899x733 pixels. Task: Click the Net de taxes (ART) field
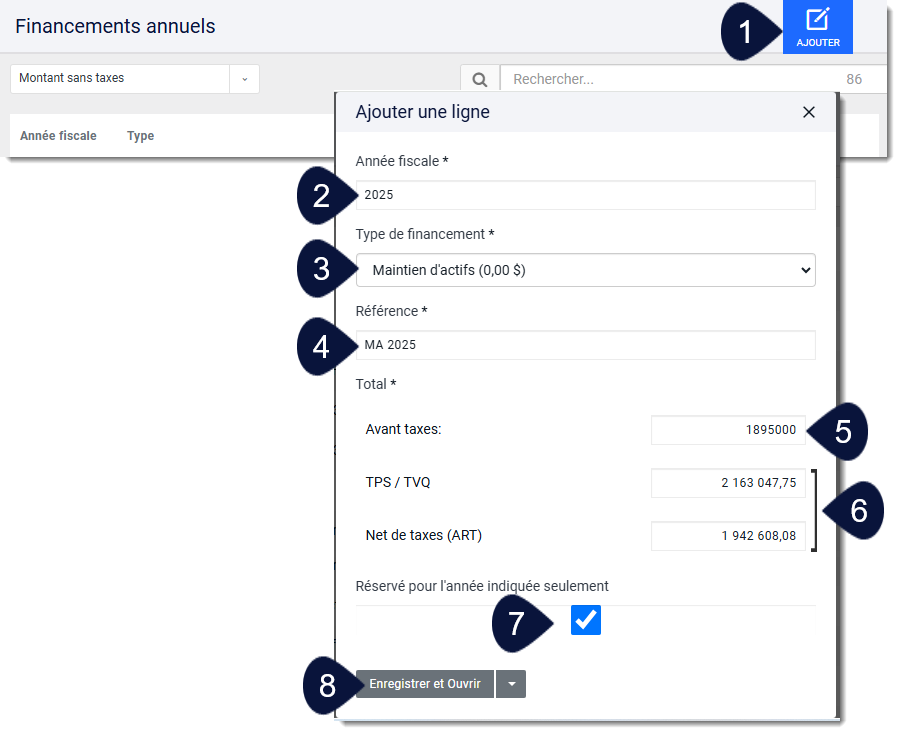click(728, 536)
